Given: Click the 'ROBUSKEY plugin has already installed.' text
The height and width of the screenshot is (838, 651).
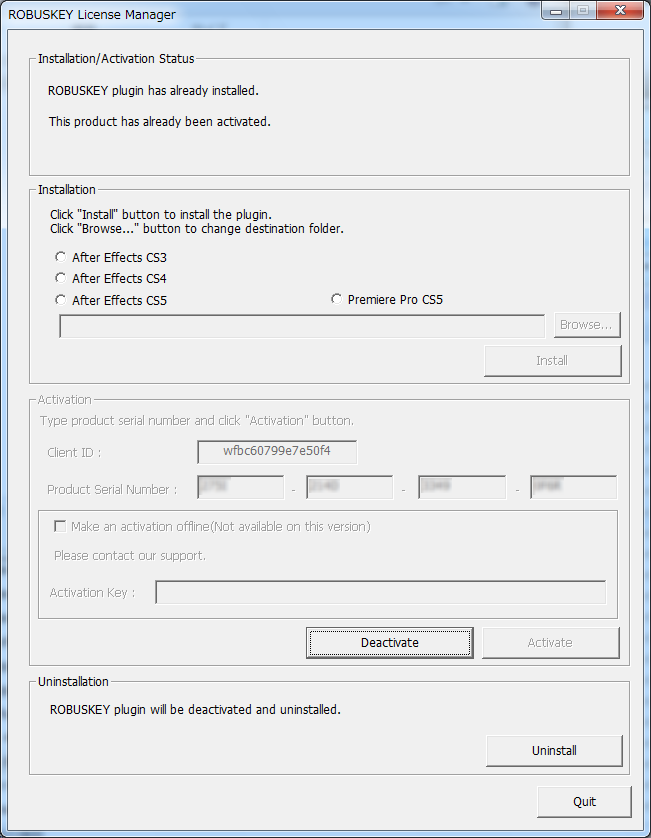Looking at the screenshot, I should [x=153, y=91].
